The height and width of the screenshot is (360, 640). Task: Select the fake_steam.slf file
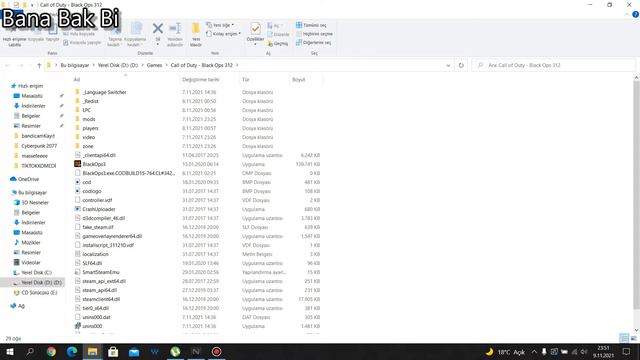pos(98,227)
